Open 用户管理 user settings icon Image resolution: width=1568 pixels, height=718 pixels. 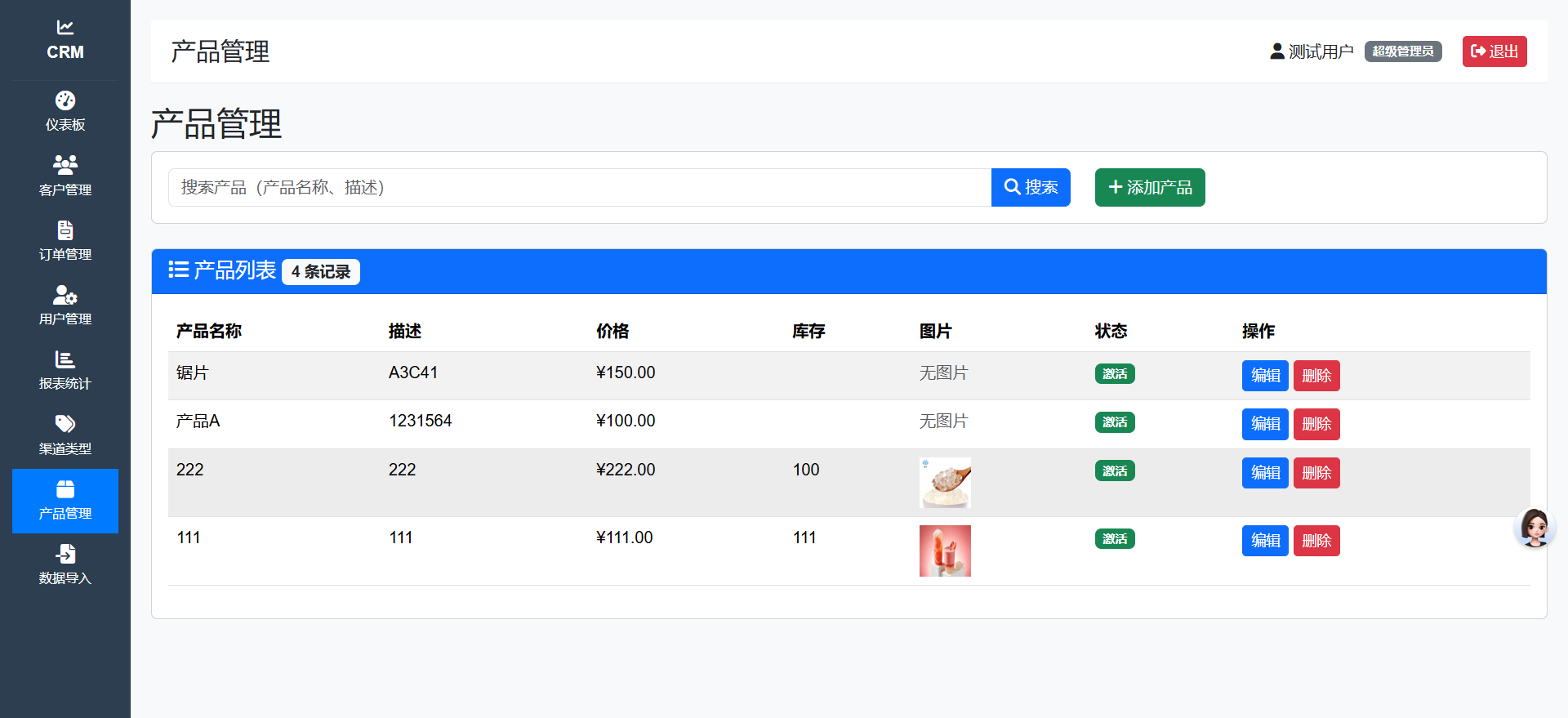click(65, 294)
